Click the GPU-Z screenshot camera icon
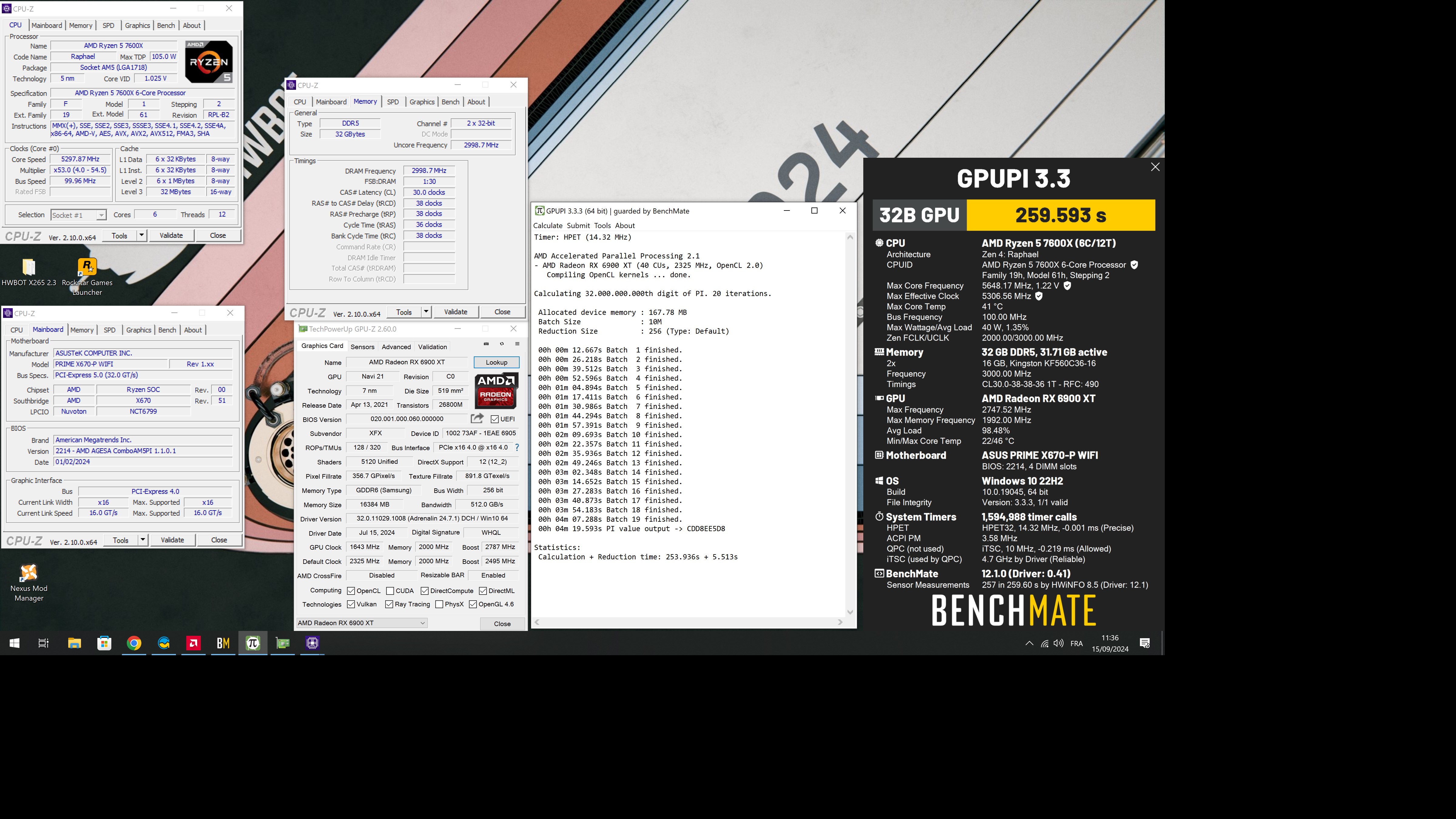 coord(486,344)
